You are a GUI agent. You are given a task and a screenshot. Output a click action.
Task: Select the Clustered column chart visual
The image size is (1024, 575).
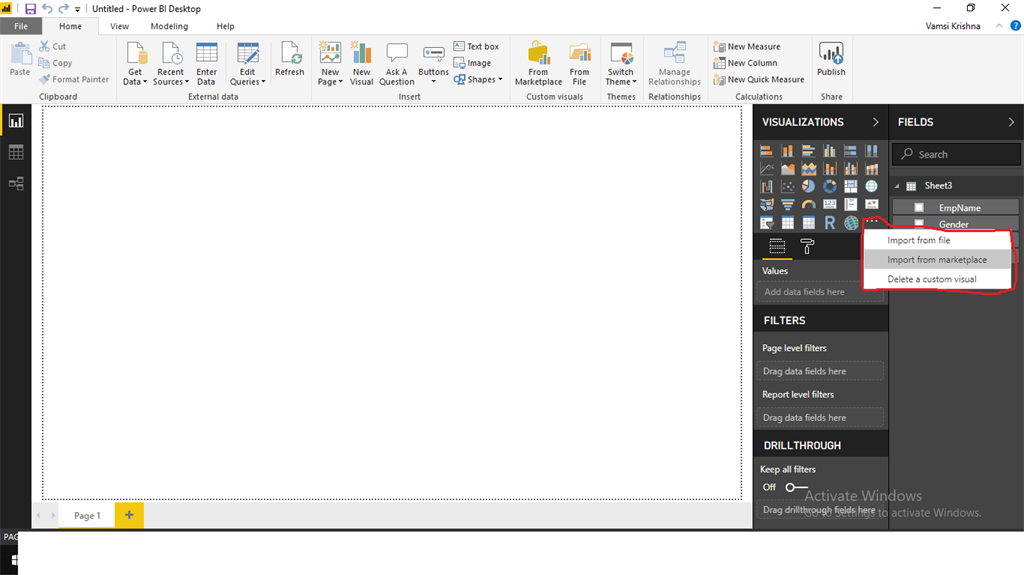(x=829, y=151)
